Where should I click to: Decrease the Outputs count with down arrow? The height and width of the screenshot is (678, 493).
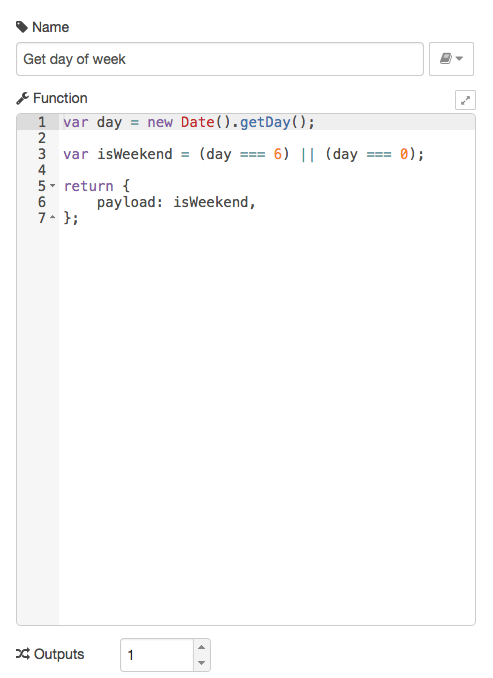point(202,662)
